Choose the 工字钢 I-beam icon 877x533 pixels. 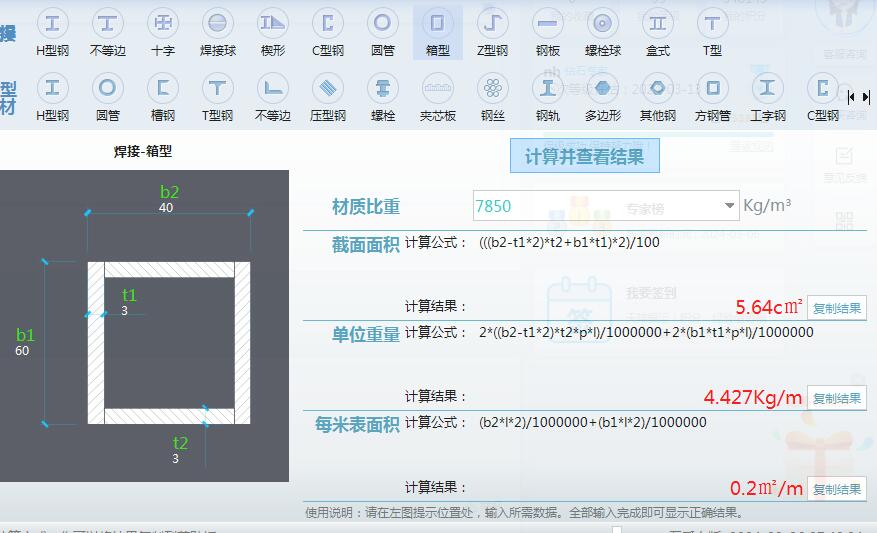tap(767, 97)
